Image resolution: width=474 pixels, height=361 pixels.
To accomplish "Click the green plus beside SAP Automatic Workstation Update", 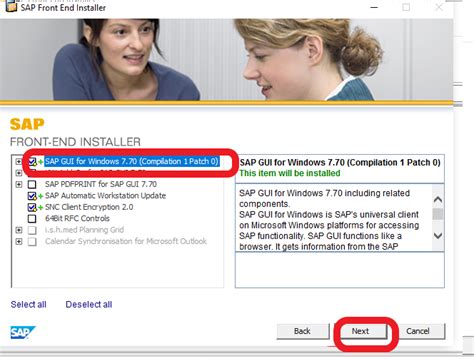I will click(40, 196).
